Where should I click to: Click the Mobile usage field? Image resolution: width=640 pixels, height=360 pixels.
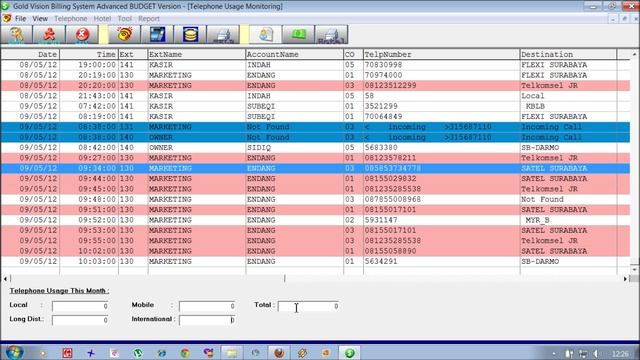click(x=207, y=306)
